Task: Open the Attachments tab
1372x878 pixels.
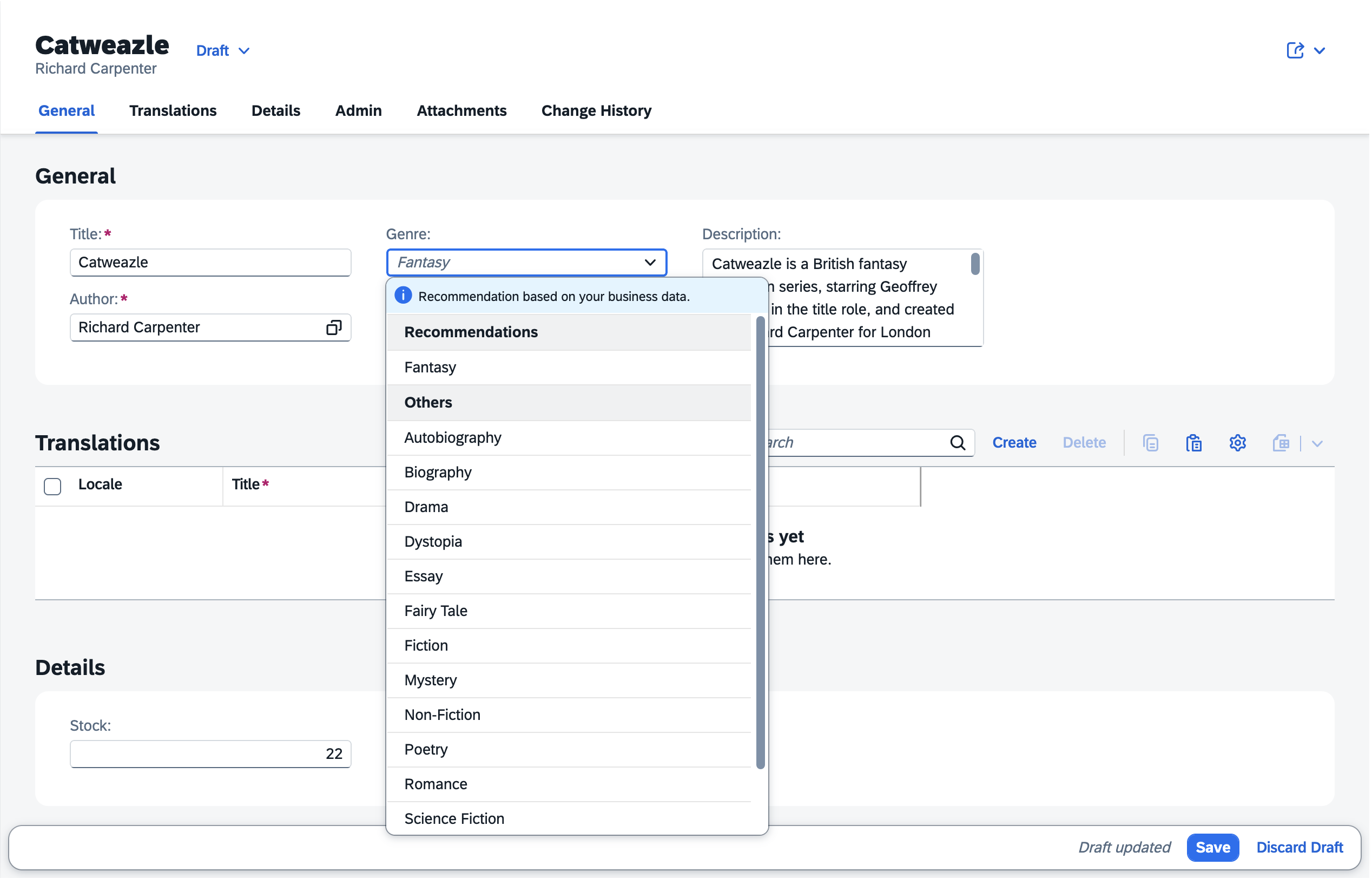Action: (x=462, y=110)
